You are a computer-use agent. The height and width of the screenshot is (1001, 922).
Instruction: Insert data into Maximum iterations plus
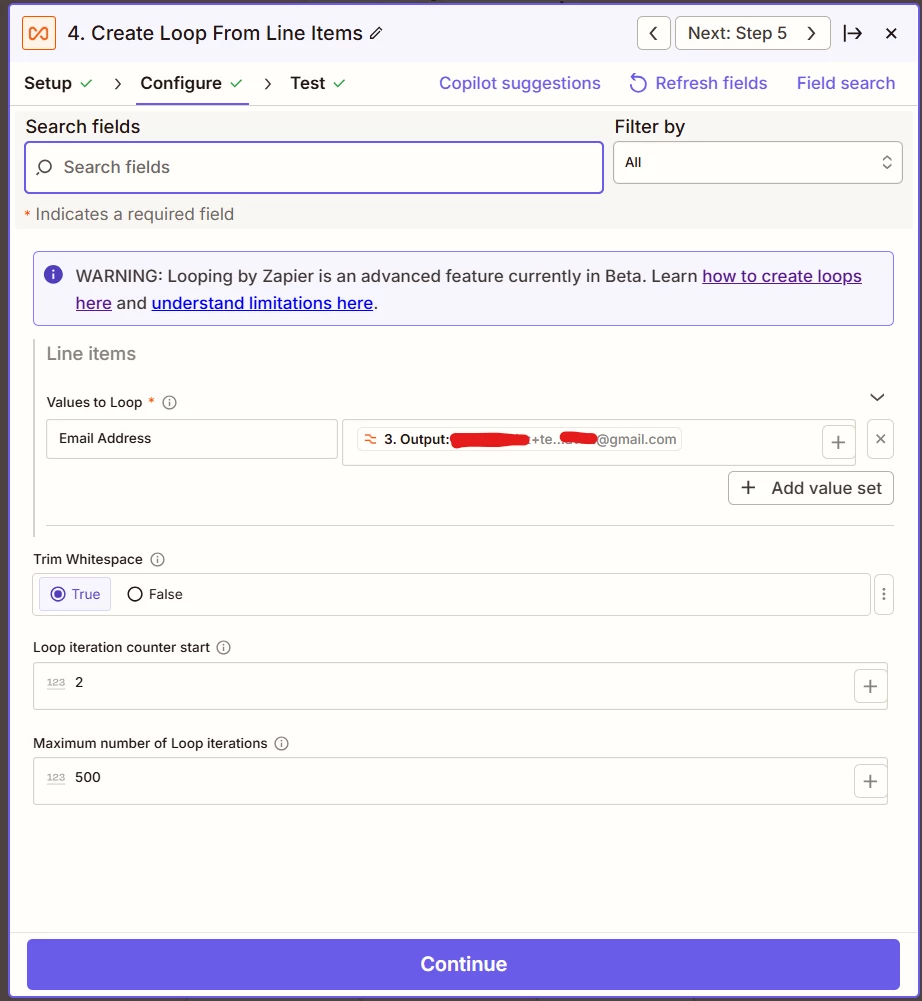pyautogui.click(x=870, y=781)
